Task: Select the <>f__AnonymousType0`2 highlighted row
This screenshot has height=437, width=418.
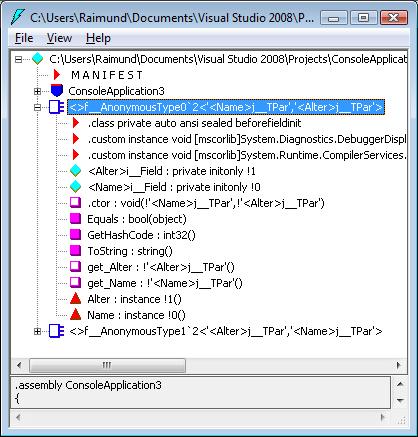Action: 226,107
